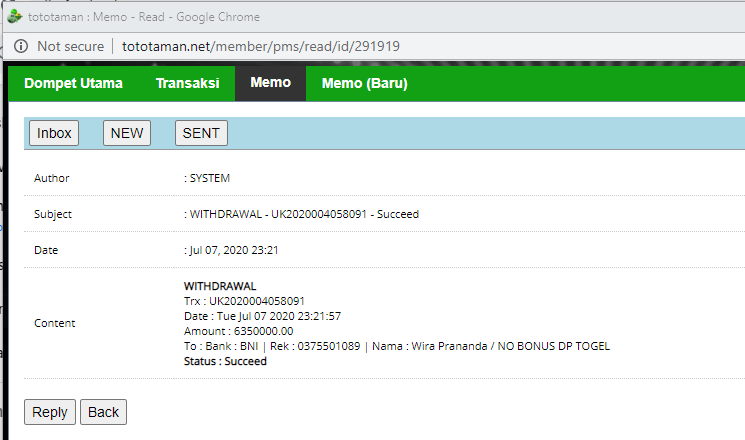Click the Reply button

tap(49, 412)
